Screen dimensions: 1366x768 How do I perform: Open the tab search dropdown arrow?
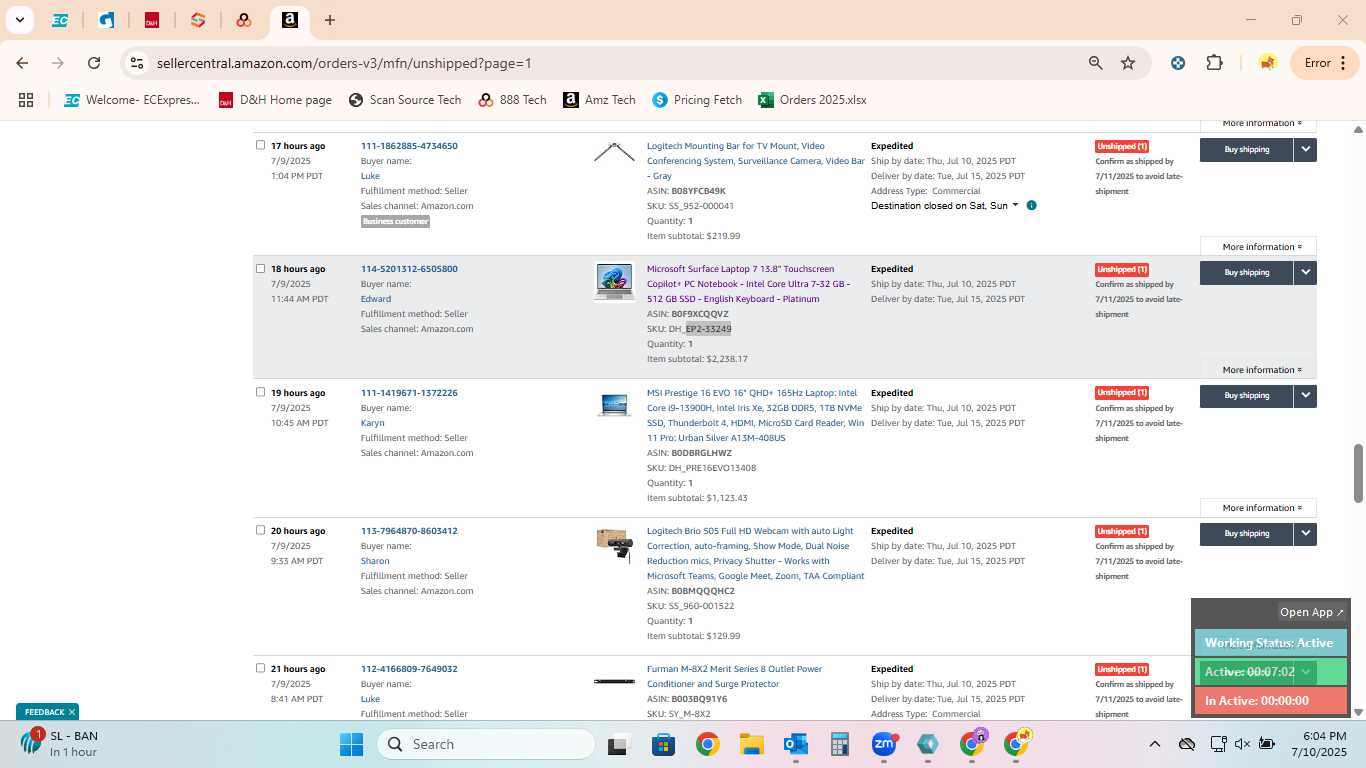click(x=19, y=20)
